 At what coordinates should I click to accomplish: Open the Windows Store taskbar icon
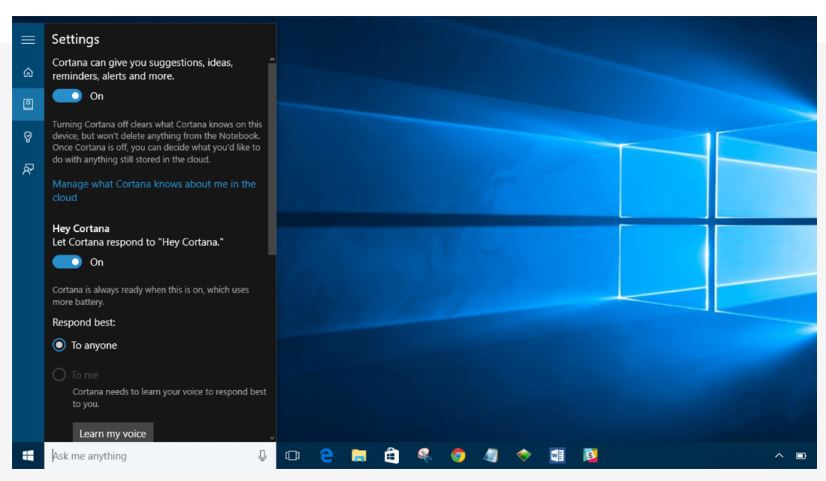coord(392,456)
